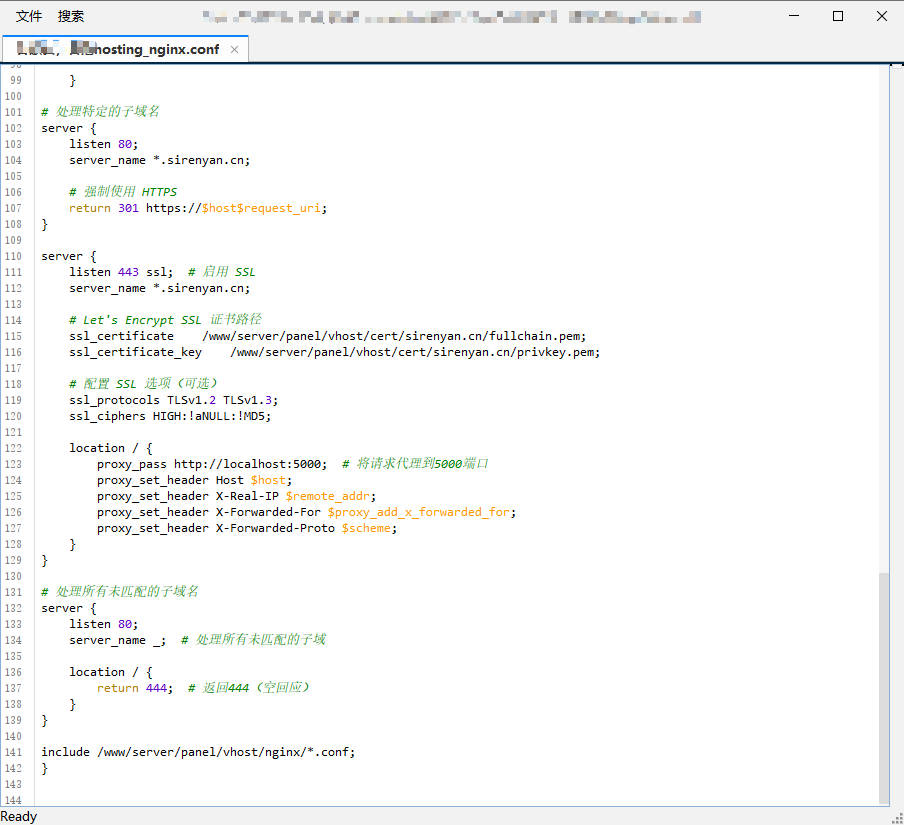This screenshot has width=904, height=825.
Task: Click 'server {' on line 132
Action: point(69,608)
